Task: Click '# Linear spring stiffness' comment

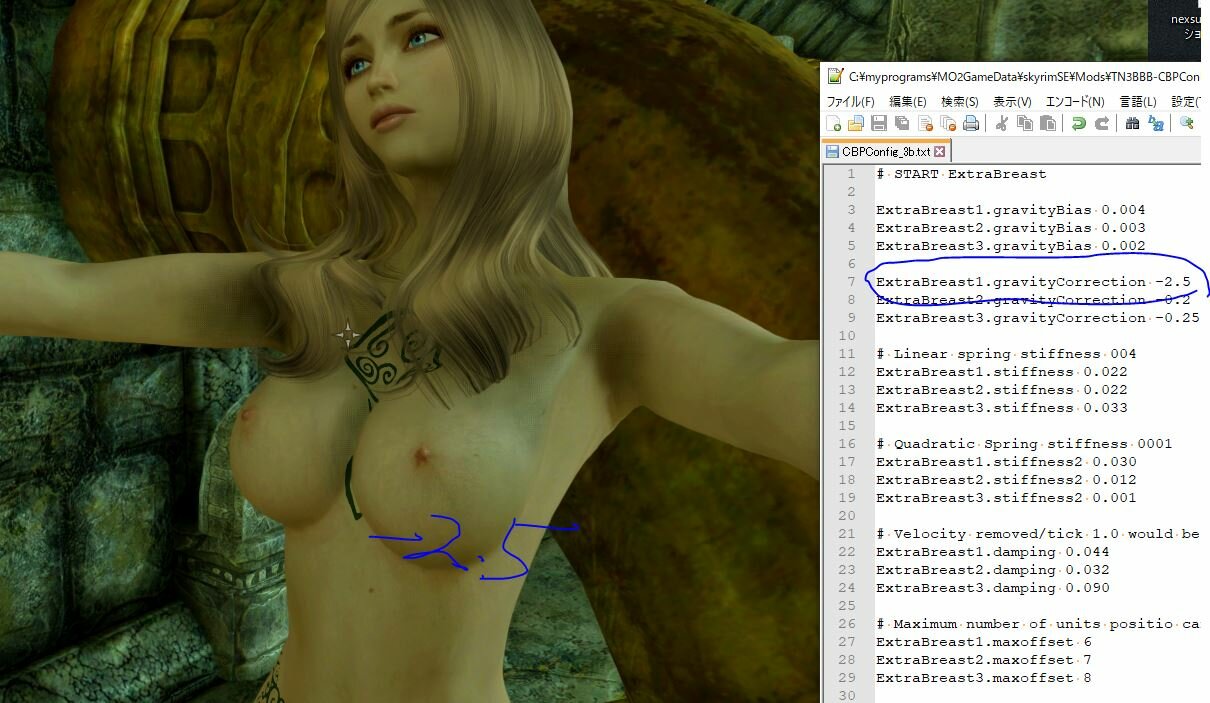Action: pyautogui.click(x=1006, y=354)
